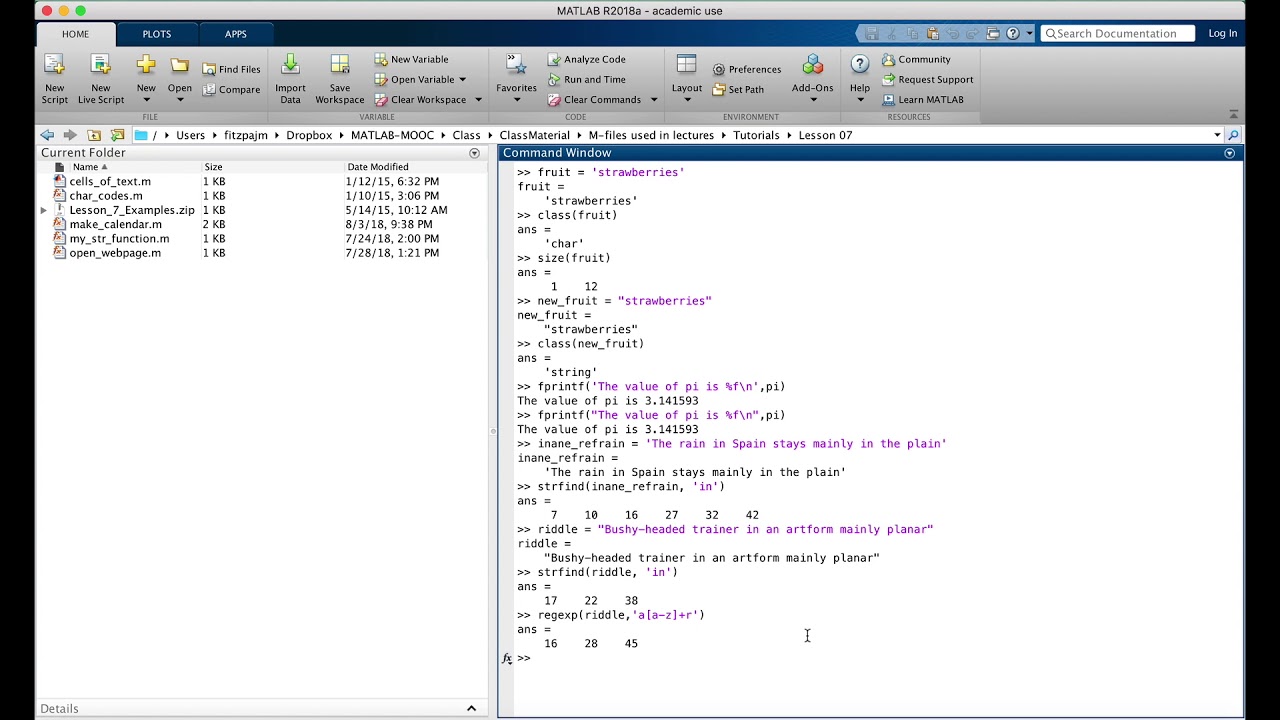The height and width of the screenshot is (720, 1280).
Task: Switch to the PLOTS tab
Action: (x=156, y=34)
